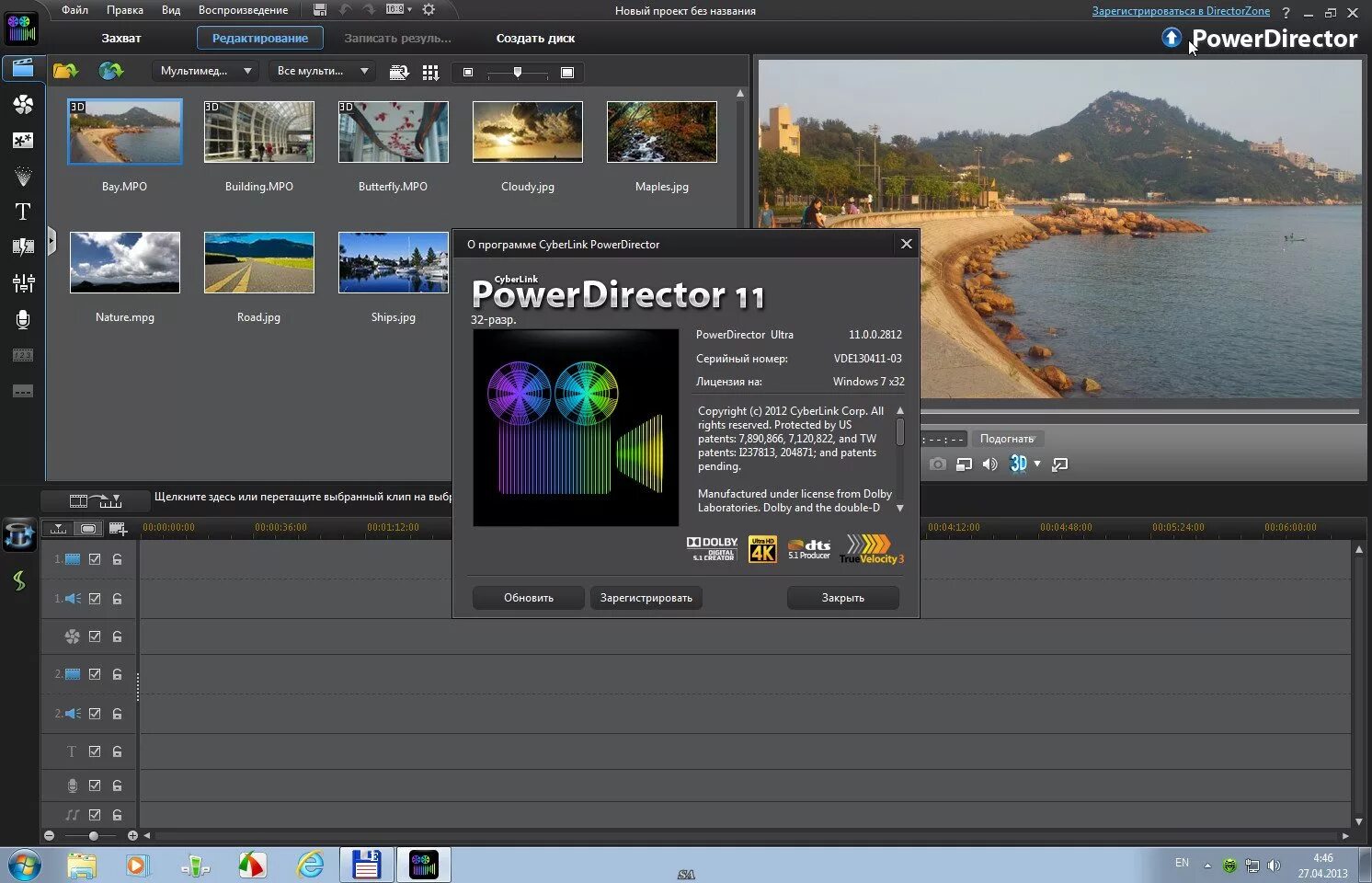Viewport: 1372px width, 883px height.
Task: Open the 3D display mode dropdown arrow
Action: 1038,464
